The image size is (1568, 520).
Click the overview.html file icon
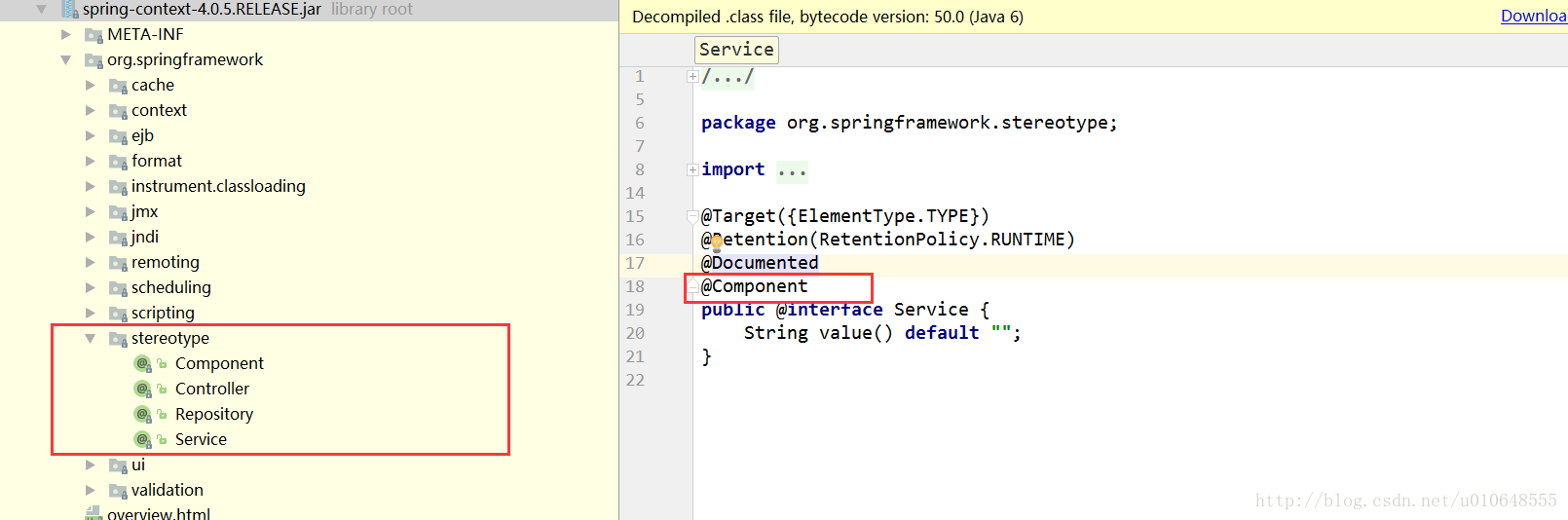tap(93, 513)
